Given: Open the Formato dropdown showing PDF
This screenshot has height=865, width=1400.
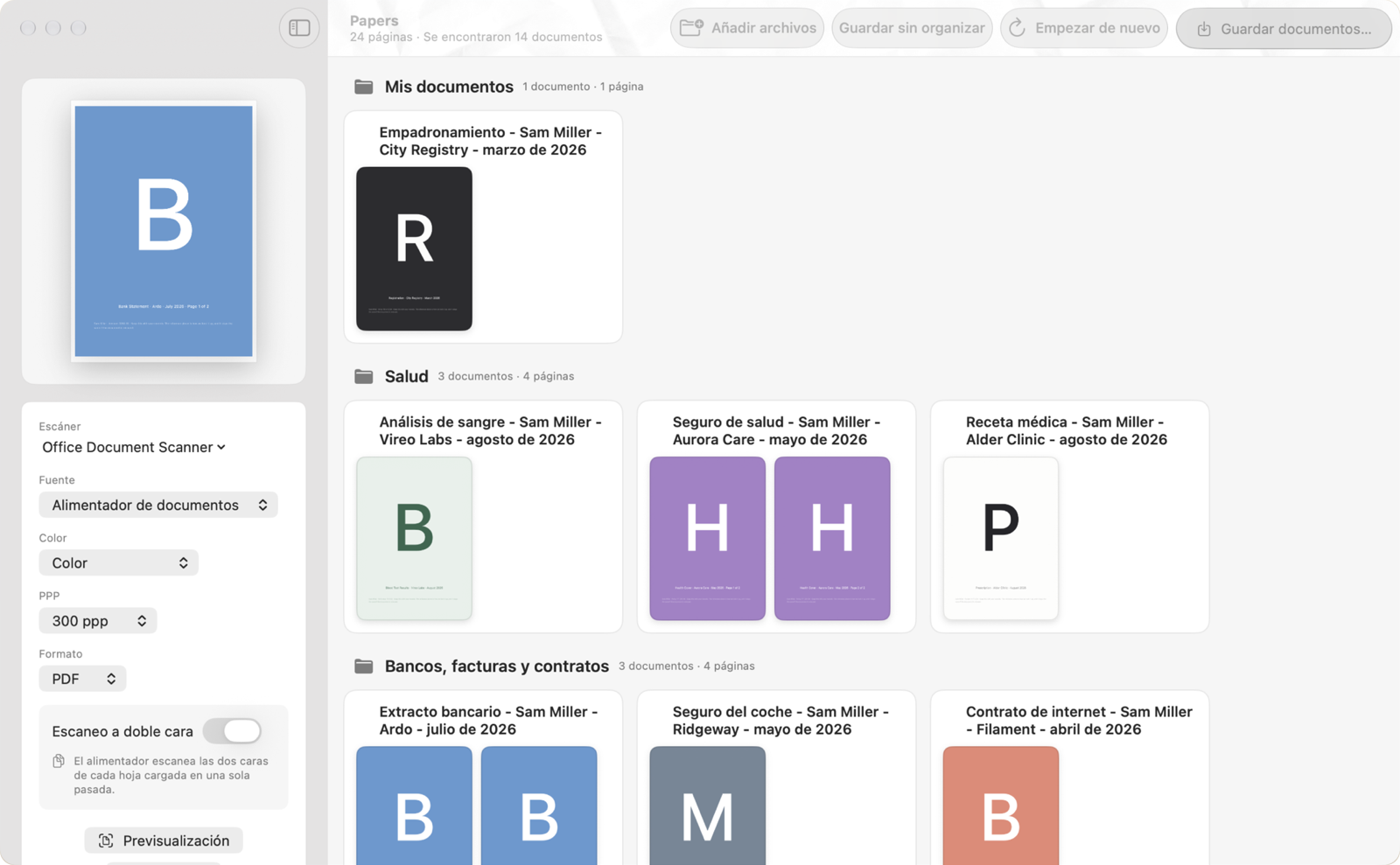Looking at the screenshot, I should pos(82,679).
